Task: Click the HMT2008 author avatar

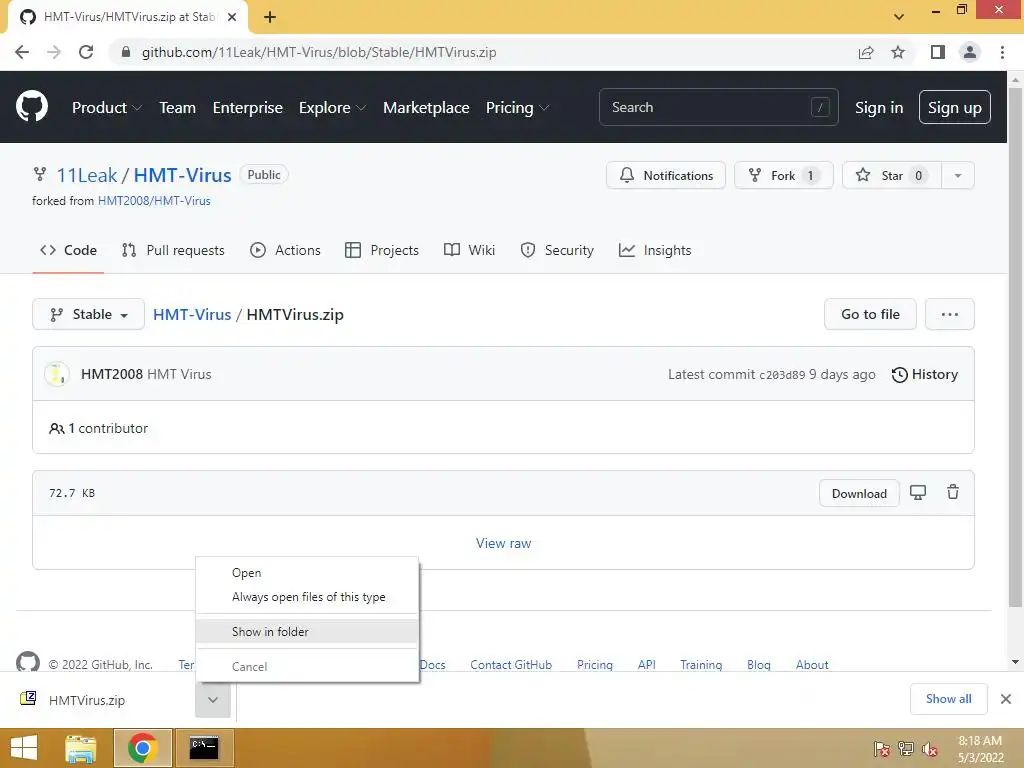Action: (x=57, y=374)
